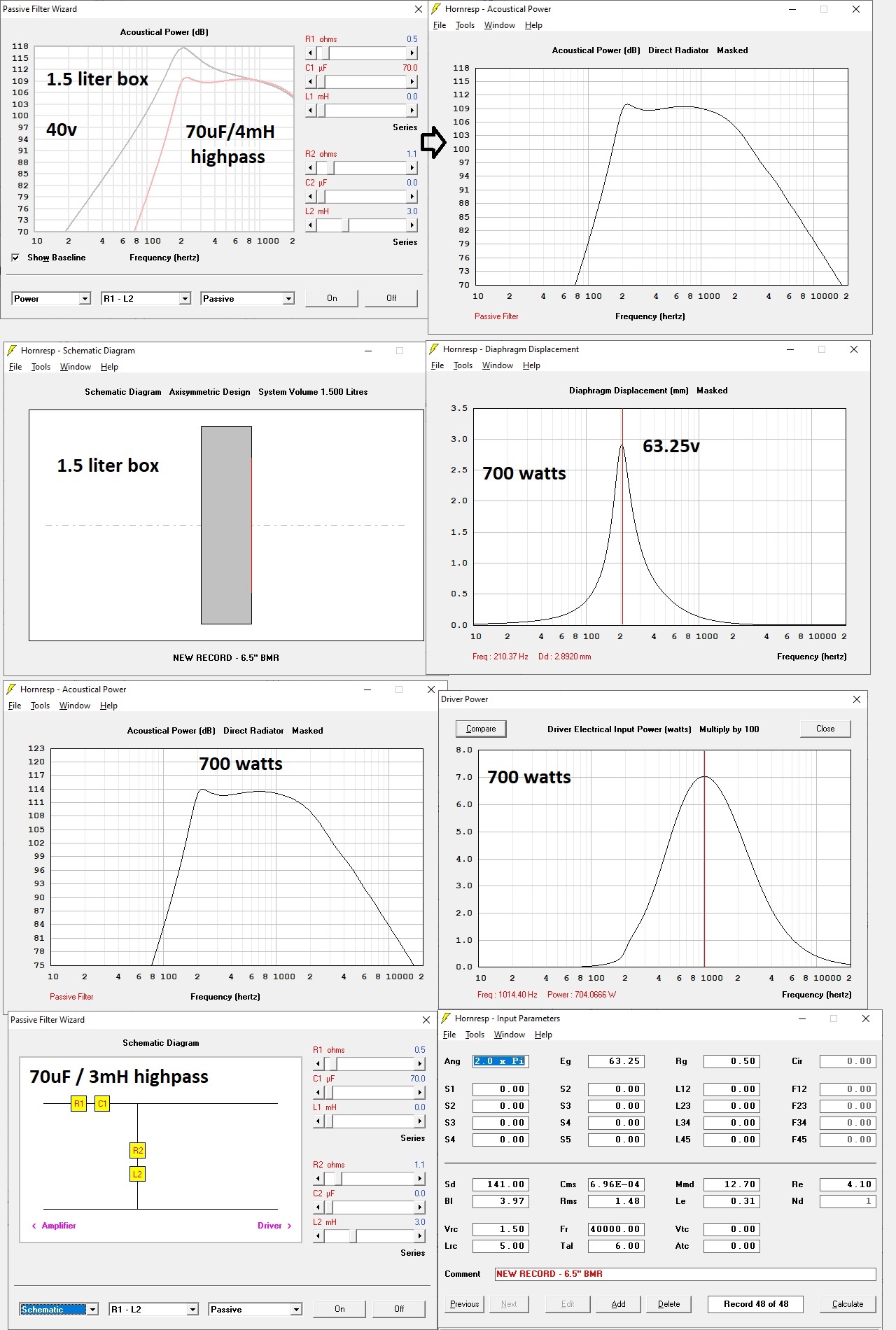Image resolution: width=896 pixels, height=1330 pixels.
Task: Click Hornresp lightning icon in Schematic Diagram title
Action: (12, 351)
